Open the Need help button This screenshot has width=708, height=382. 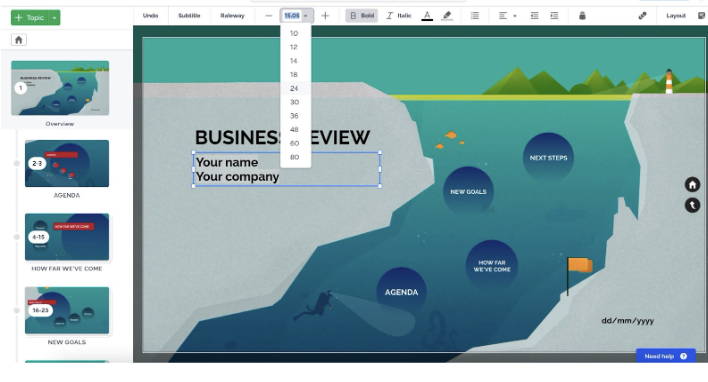click(666, 356)
